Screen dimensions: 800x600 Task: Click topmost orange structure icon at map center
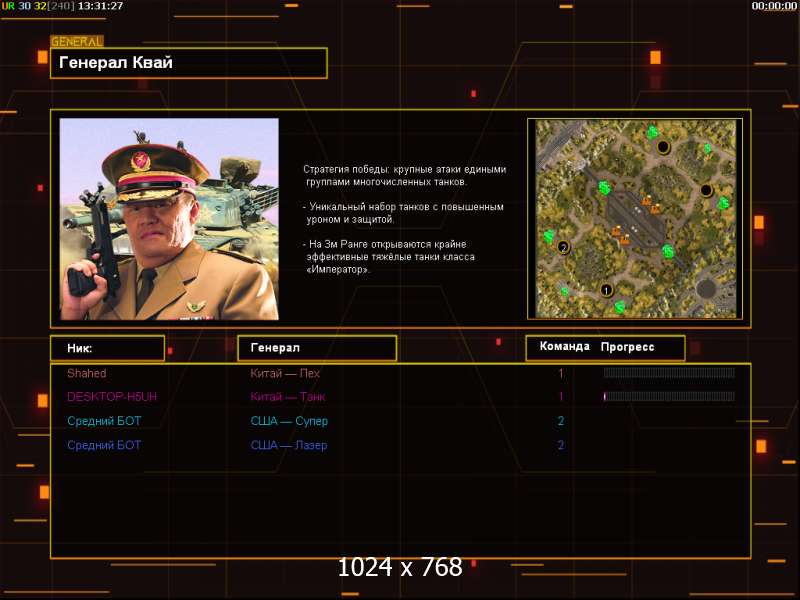tap(646, 201)
